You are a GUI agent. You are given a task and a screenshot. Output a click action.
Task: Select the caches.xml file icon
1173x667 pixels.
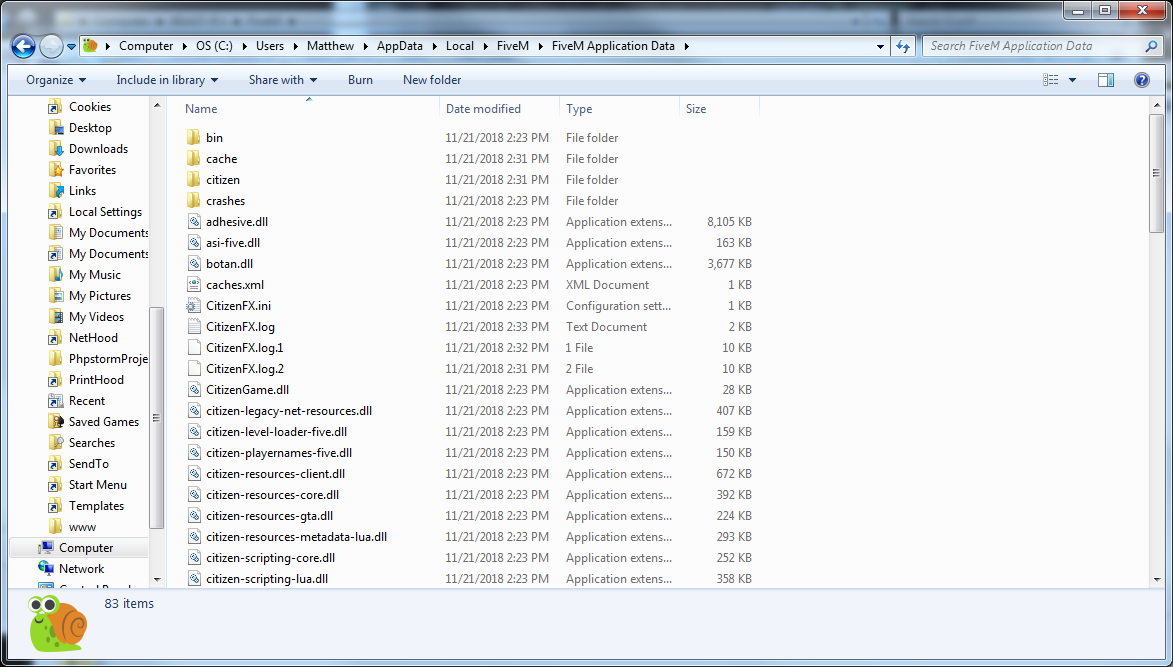click(x=194, y=284)
